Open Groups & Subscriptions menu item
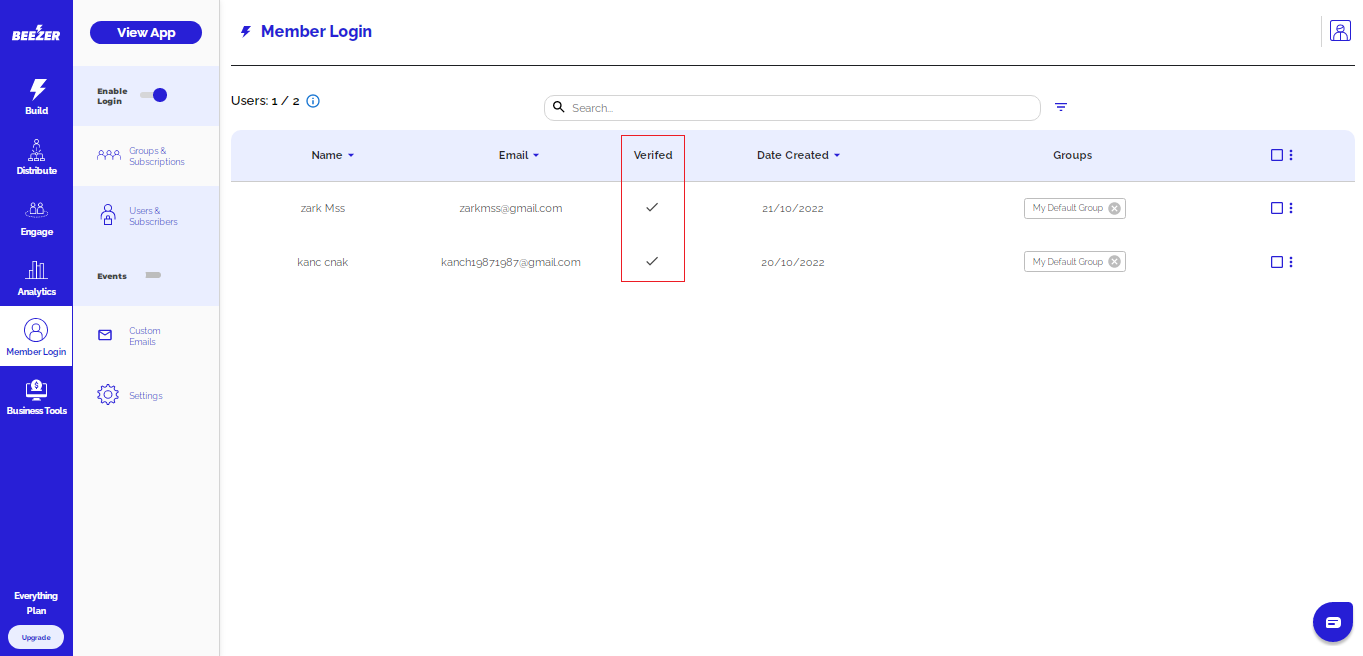The height and width of the screenshot is (656, 1363). point(146,156)
